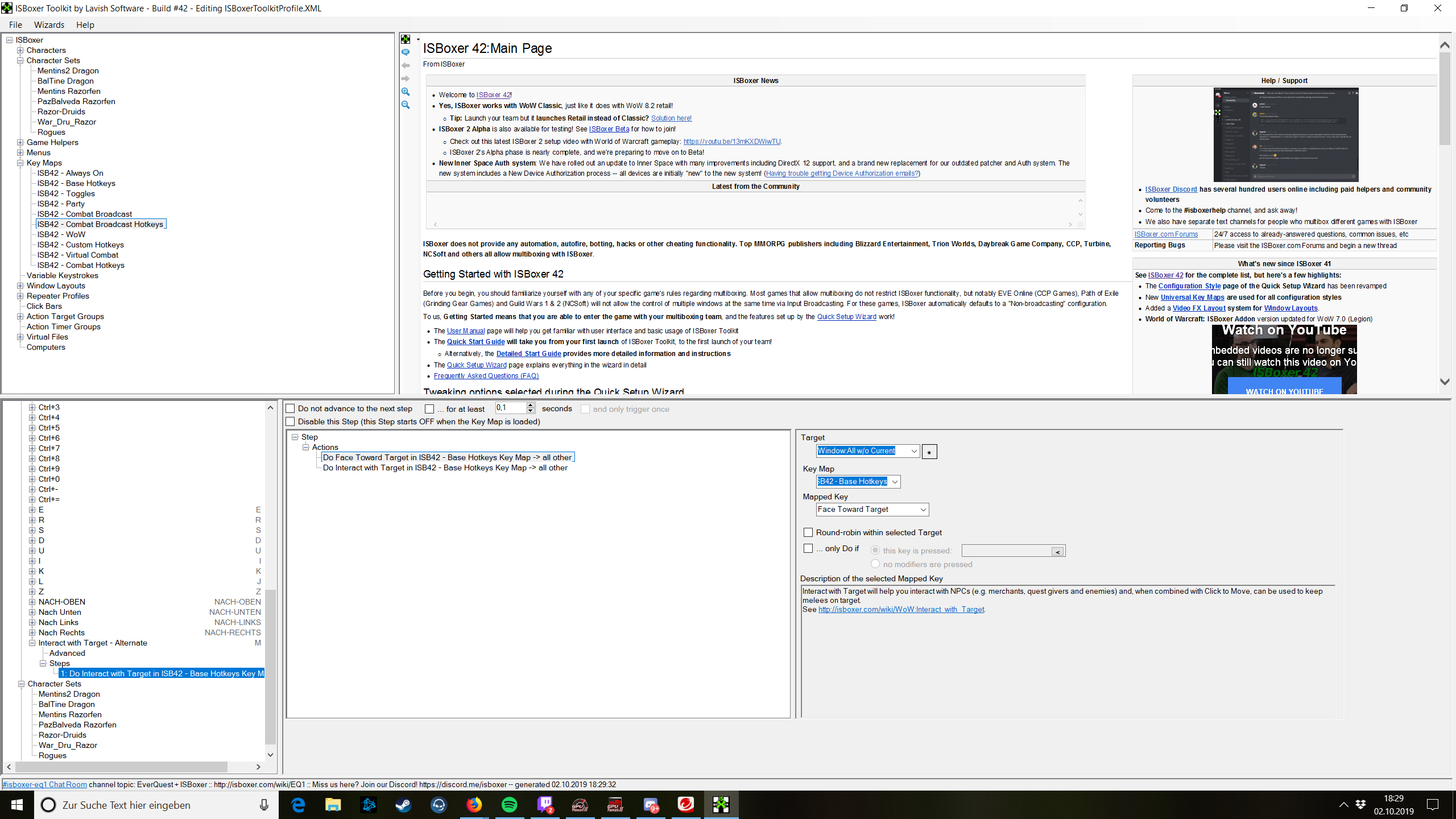Open the File menu

point(15,25)
